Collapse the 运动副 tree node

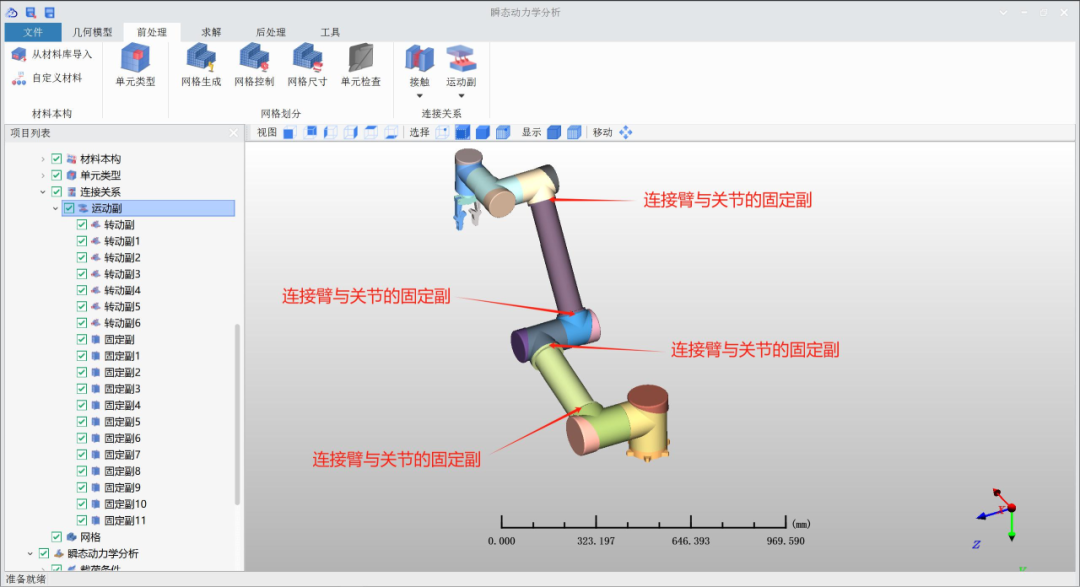pos(56,208)
